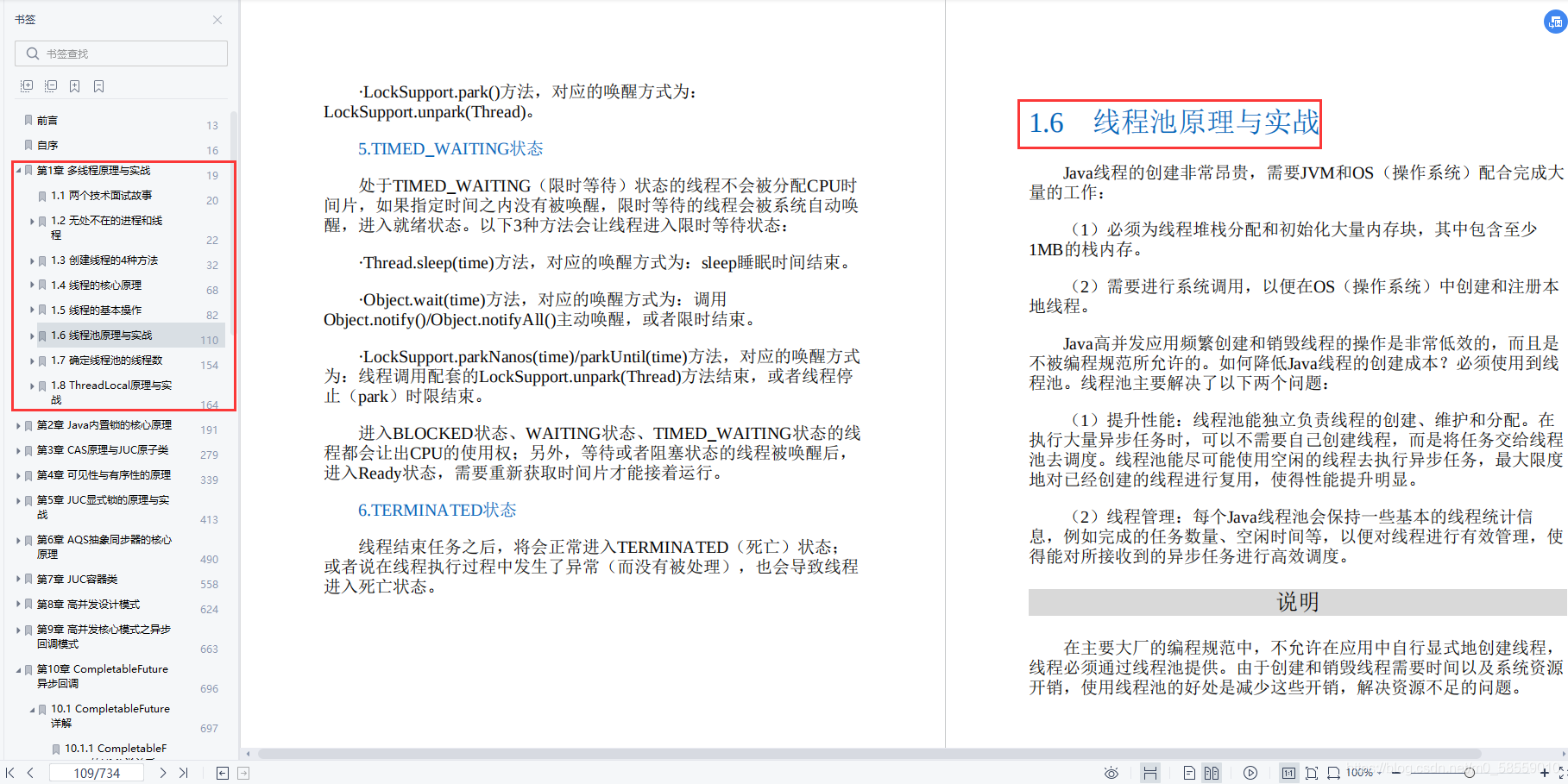
Task: Expand the 第3章 CAS原理与JUC原子类 bookmark
Action: [x=18, y=450]
